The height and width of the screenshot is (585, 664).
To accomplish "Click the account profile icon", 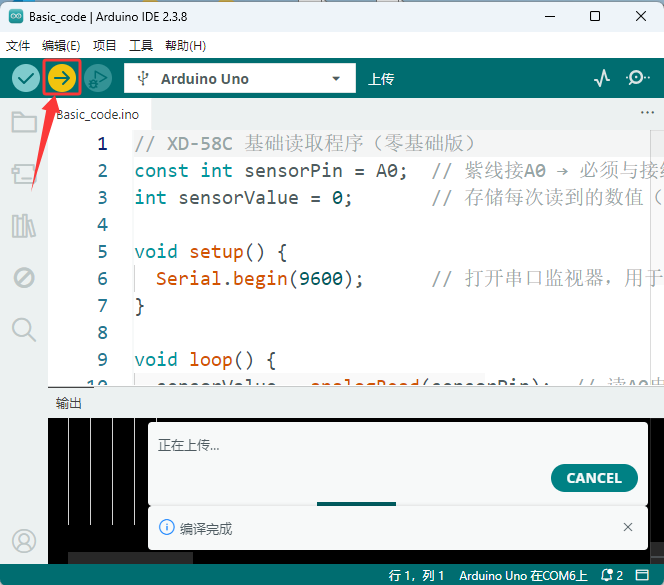I will 24,541.
